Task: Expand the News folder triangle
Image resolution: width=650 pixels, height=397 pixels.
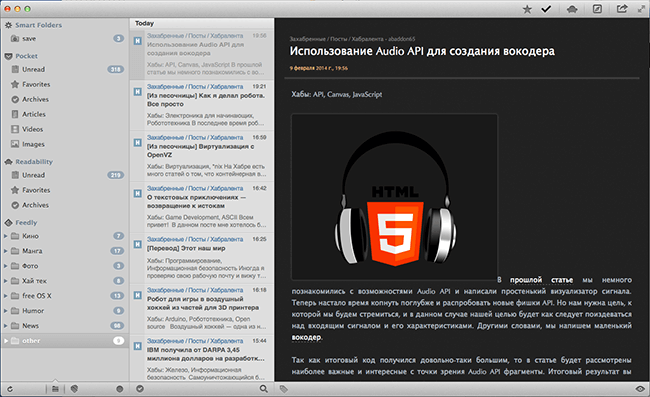Action: coord(5,325)
